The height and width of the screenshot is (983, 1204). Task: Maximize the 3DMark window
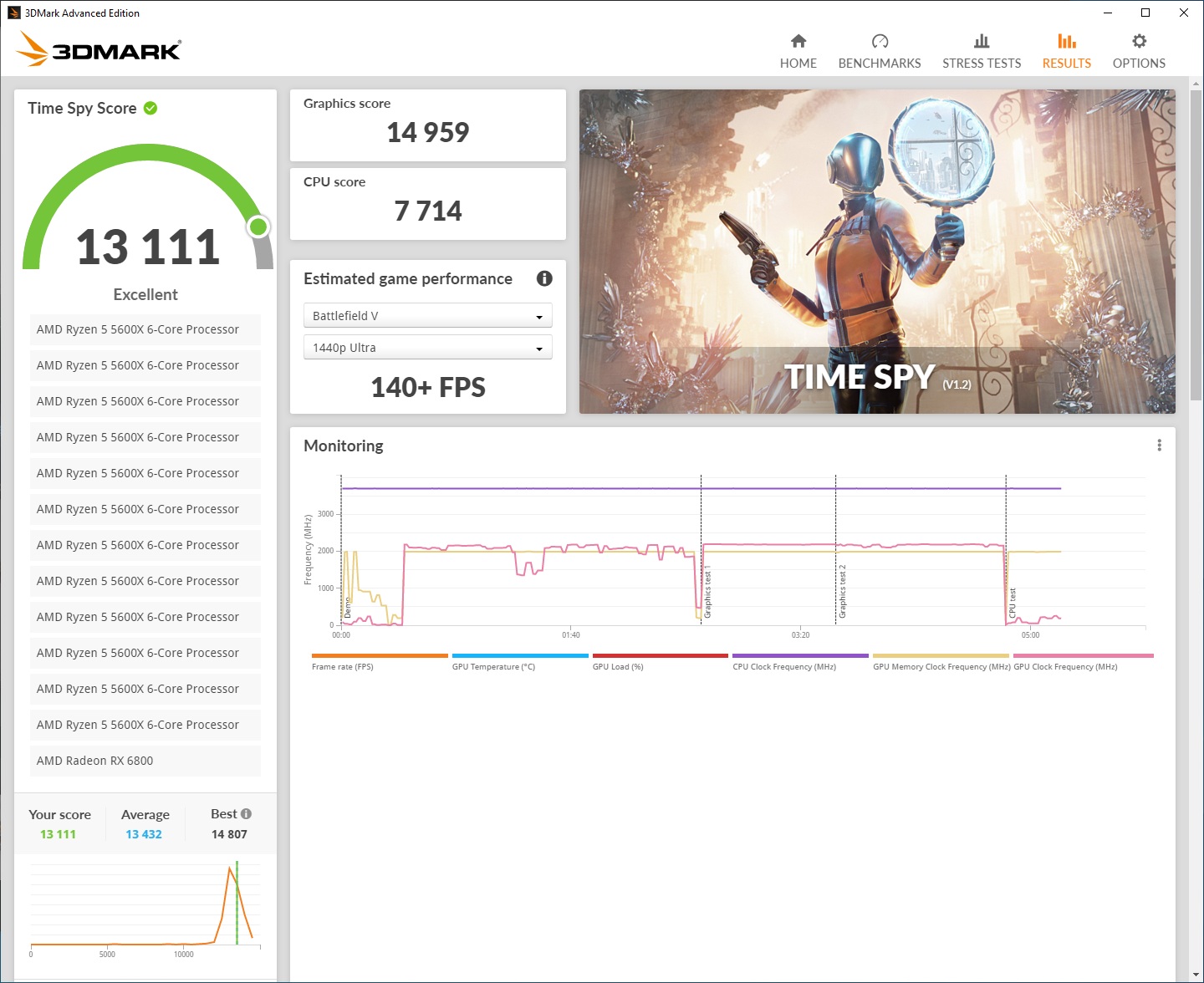click(1145, 13)
